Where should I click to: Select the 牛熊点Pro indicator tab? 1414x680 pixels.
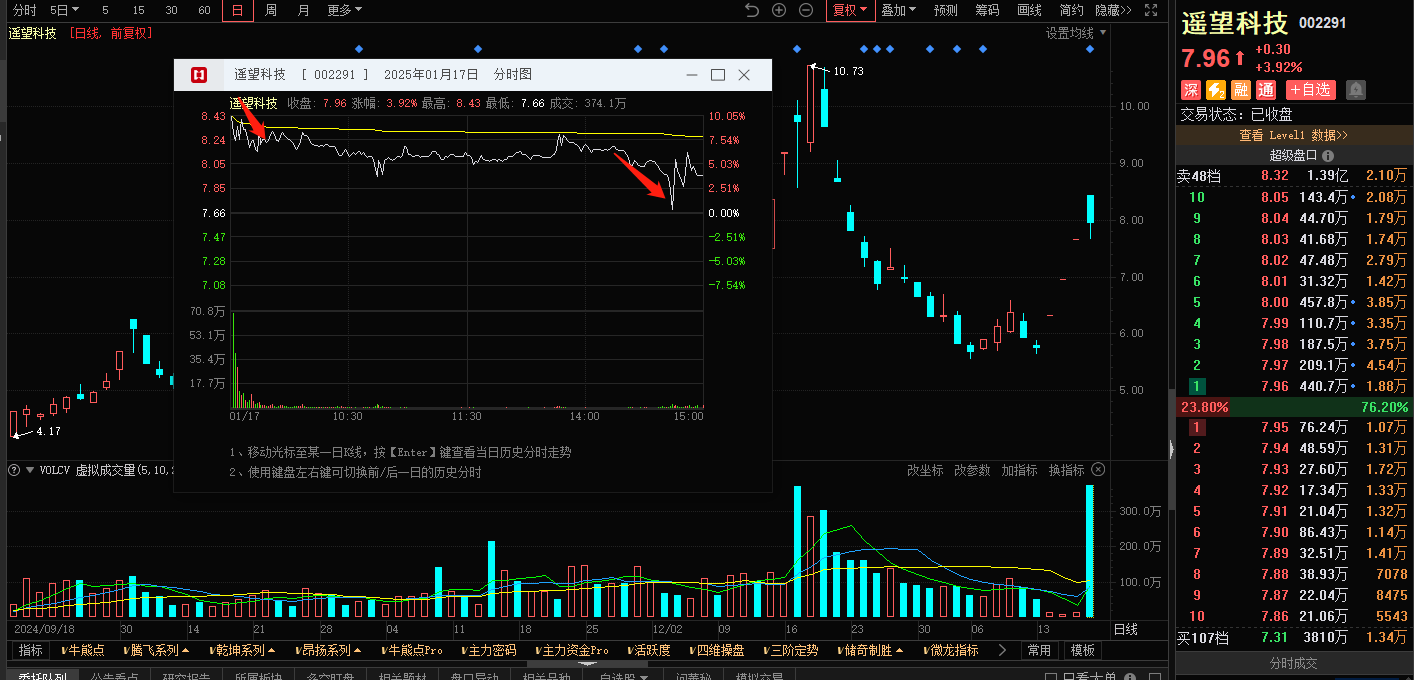pos(411,650)
